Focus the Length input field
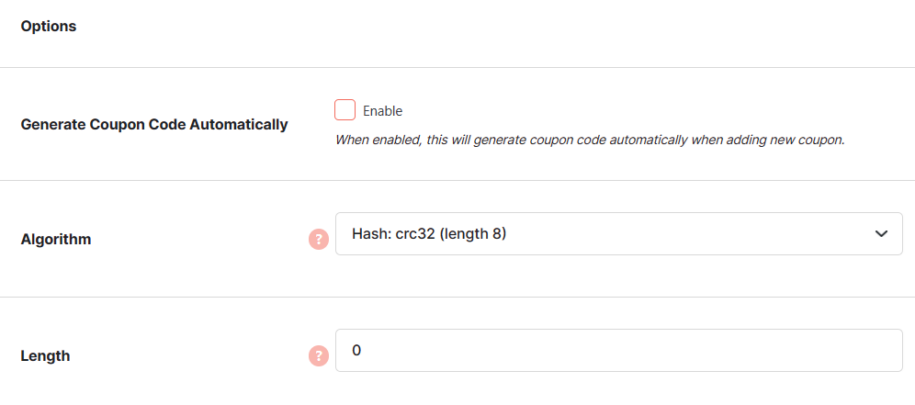 tap(619, 350)
